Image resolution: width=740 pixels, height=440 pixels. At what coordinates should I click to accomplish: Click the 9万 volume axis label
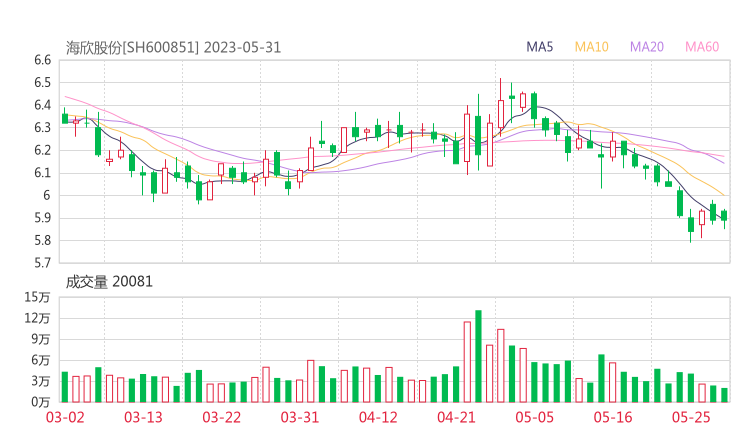coord(41,339)
